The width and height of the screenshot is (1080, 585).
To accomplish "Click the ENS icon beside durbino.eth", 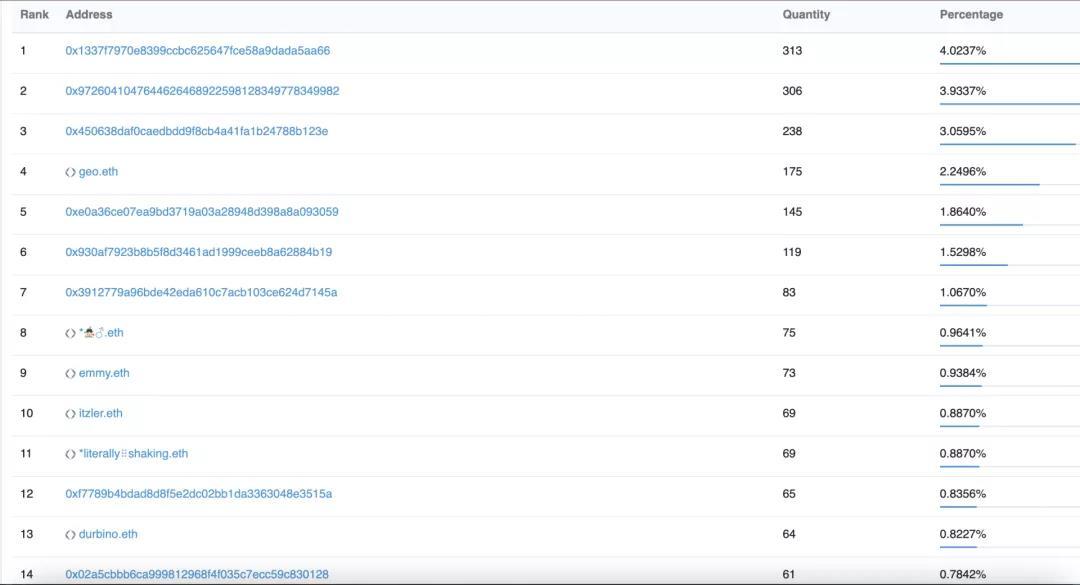I will (70, 535).
